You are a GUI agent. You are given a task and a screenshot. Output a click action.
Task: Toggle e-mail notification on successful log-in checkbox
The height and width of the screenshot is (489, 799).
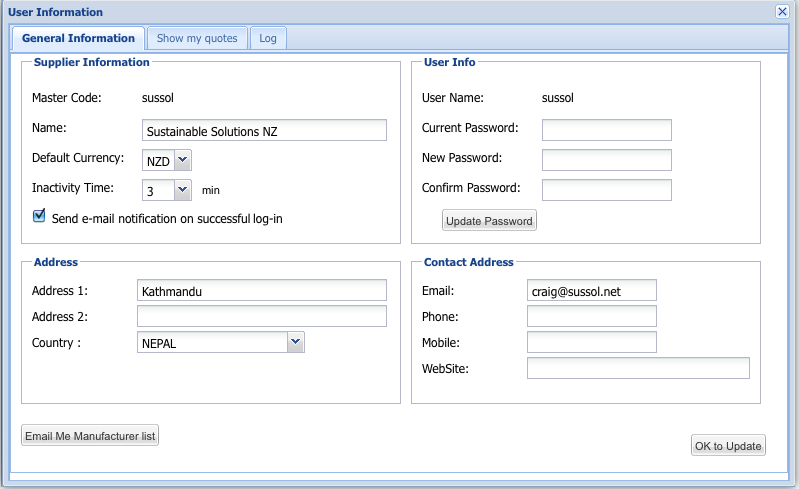(39, 216)
